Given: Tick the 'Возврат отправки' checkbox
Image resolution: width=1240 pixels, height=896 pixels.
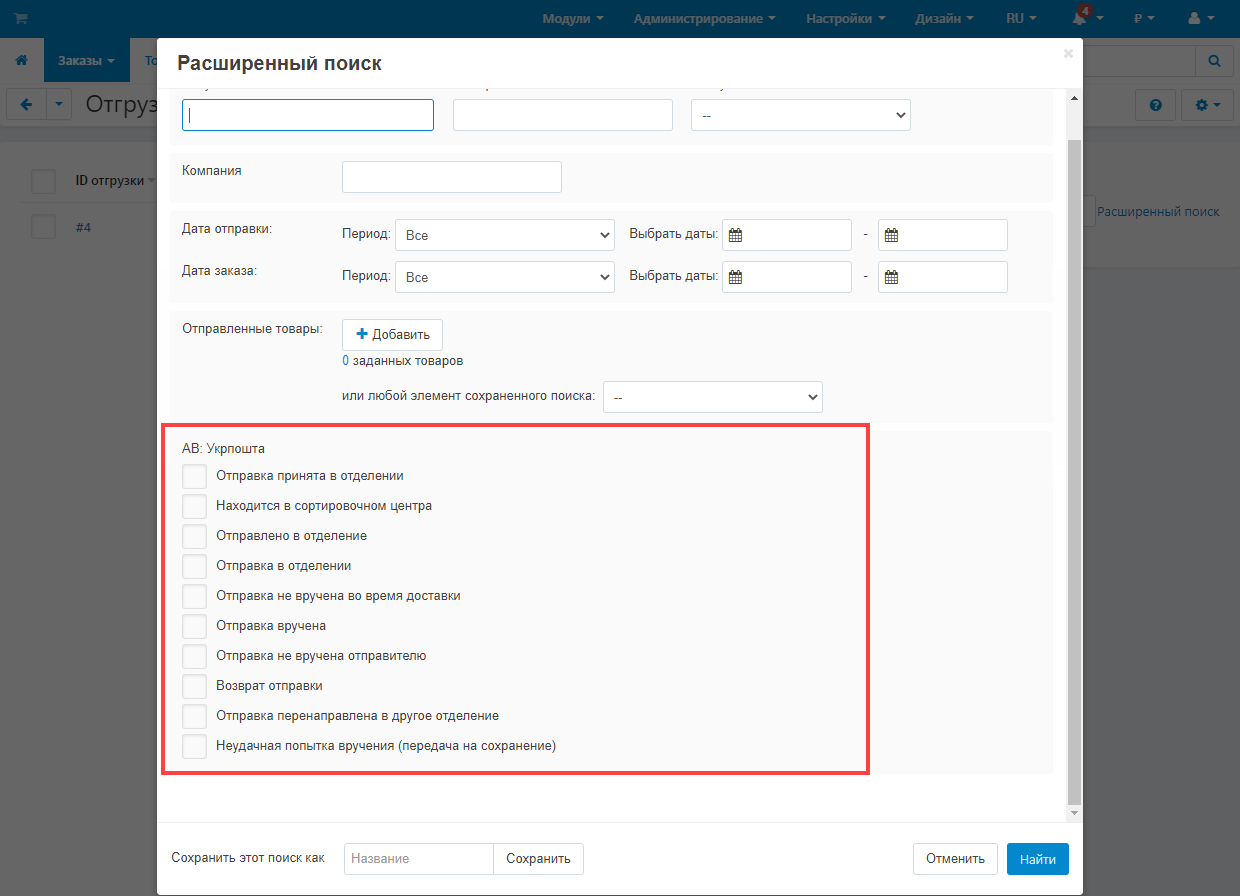Looking at the screenshot, I should 195,686.
